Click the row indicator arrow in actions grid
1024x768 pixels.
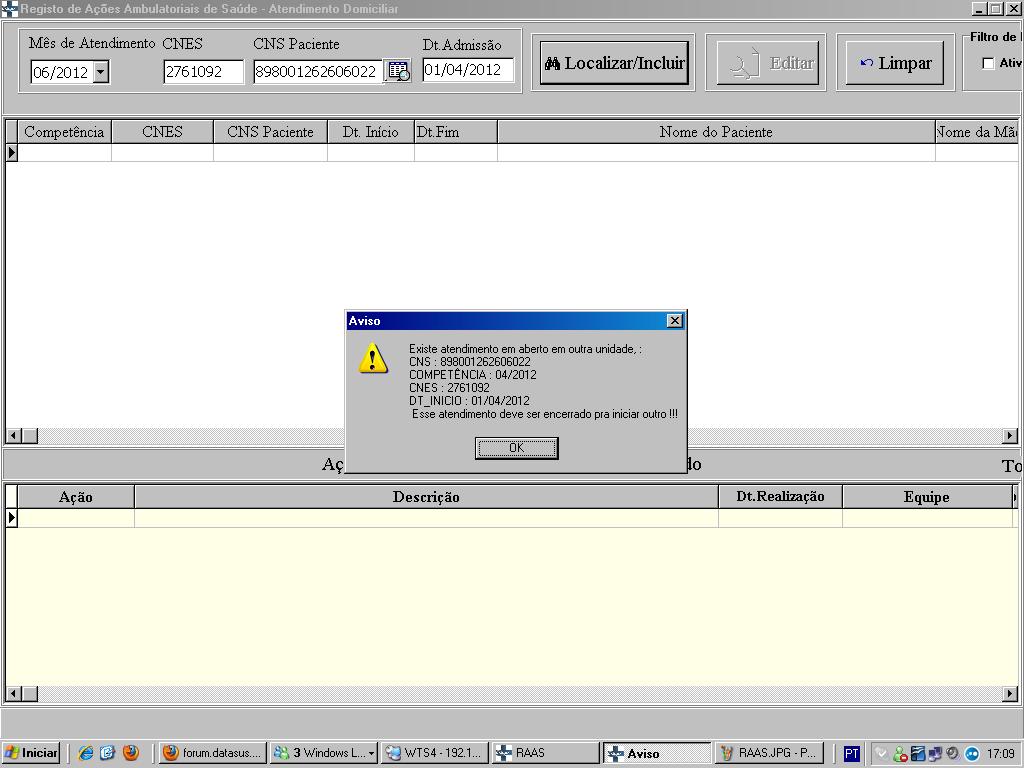(x=12, y=518)
